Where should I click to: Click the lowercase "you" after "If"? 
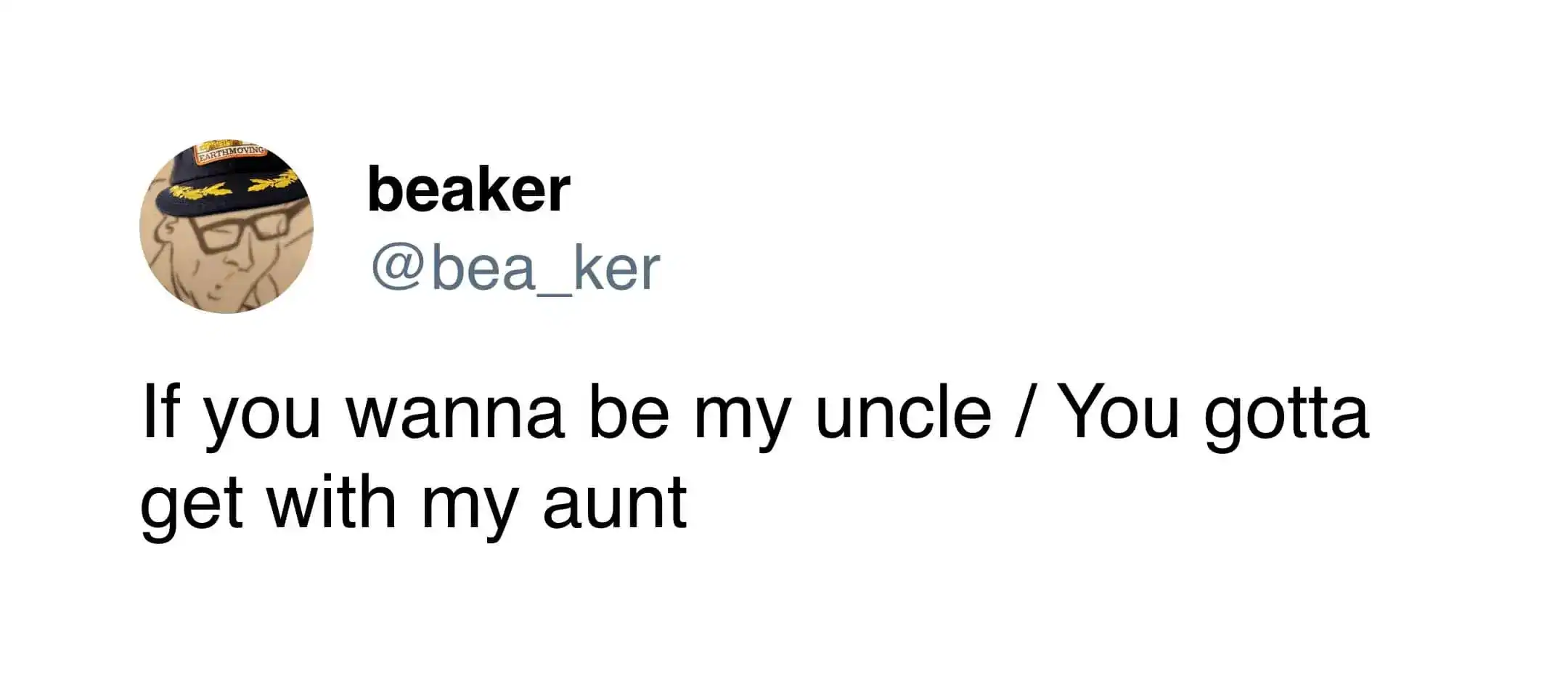tap(261, 417)
